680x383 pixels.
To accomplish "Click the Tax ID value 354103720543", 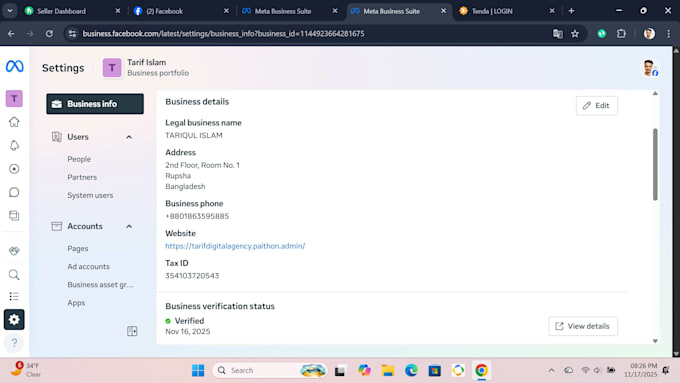I will (192, 276).
